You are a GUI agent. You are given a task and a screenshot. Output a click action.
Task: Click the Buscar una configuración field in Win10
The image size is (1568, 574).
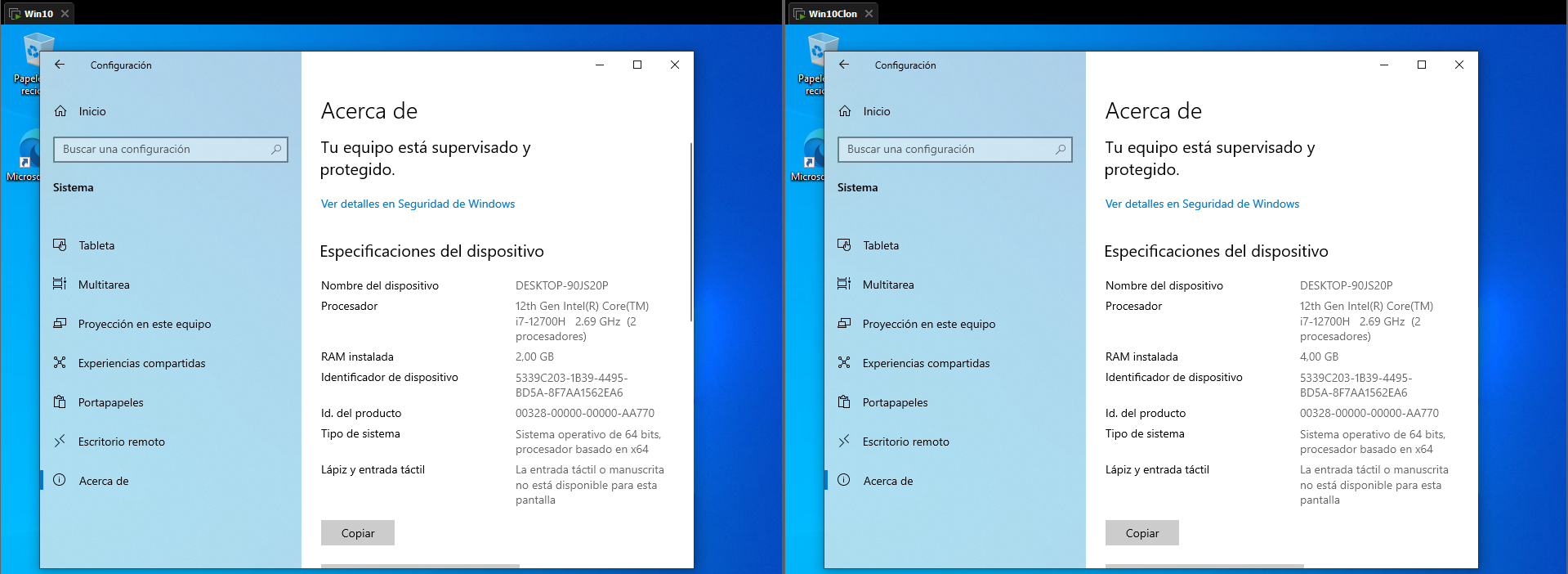pyautogui.click(x=163, y=150)
